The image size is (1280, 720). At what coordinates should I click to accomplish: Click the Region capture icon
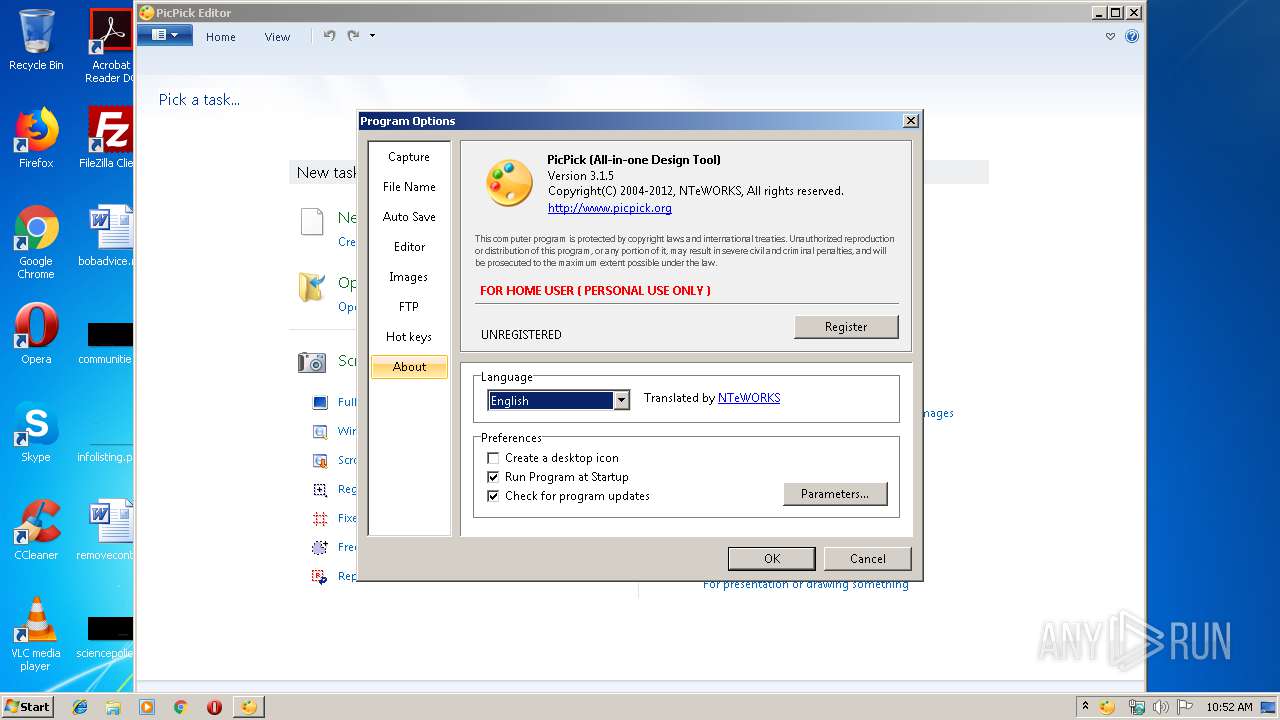point(320,490)
